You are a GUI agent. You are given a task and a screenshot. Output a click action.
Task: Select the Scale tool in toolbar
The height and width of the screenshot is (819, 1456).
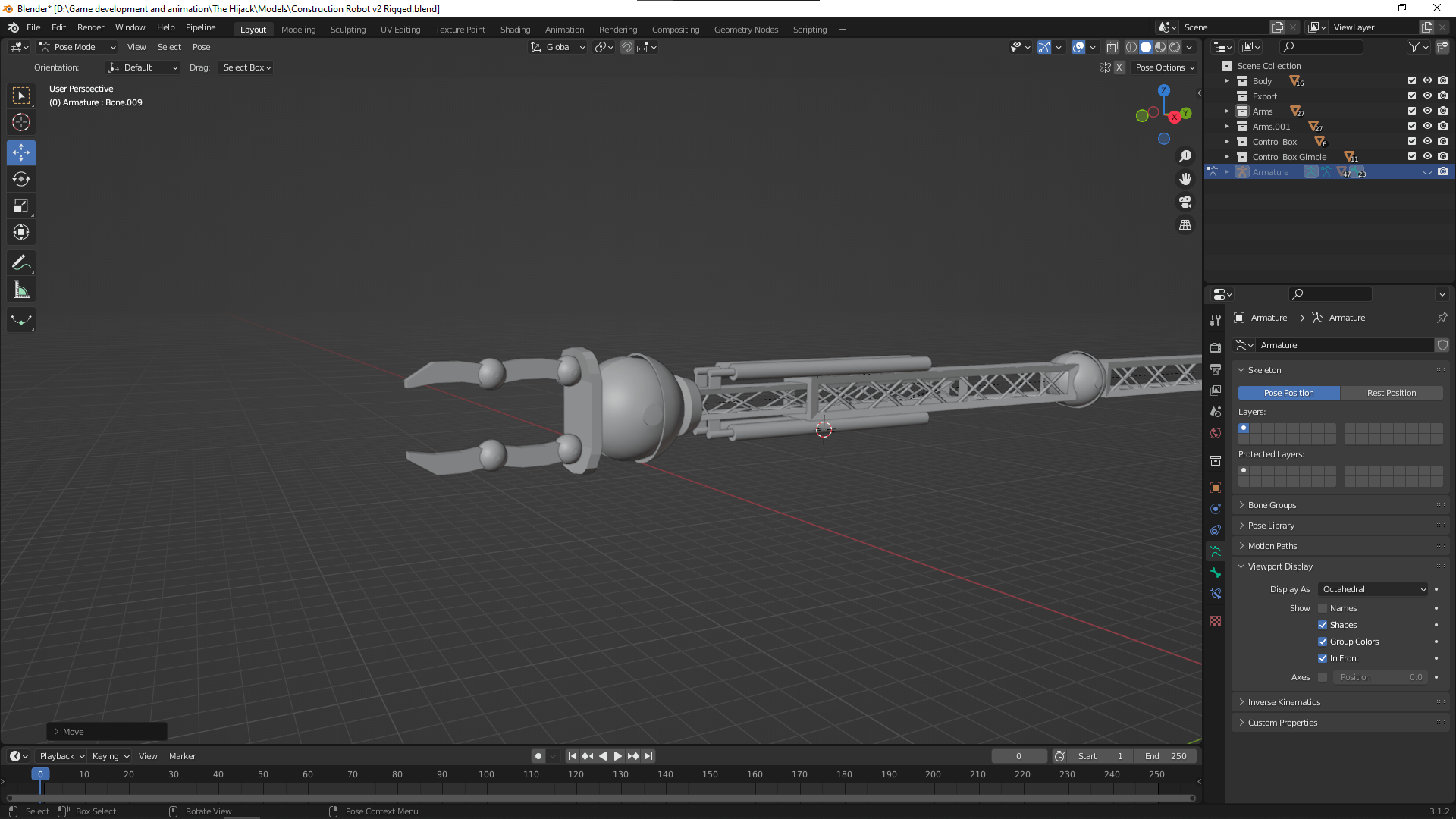pos(21,206)
